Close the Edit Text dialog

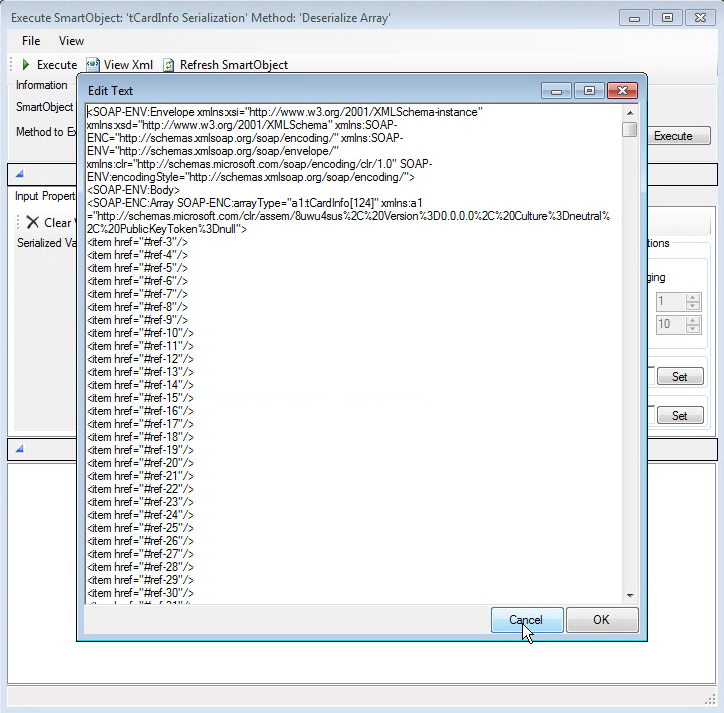[x=622, y=91]
